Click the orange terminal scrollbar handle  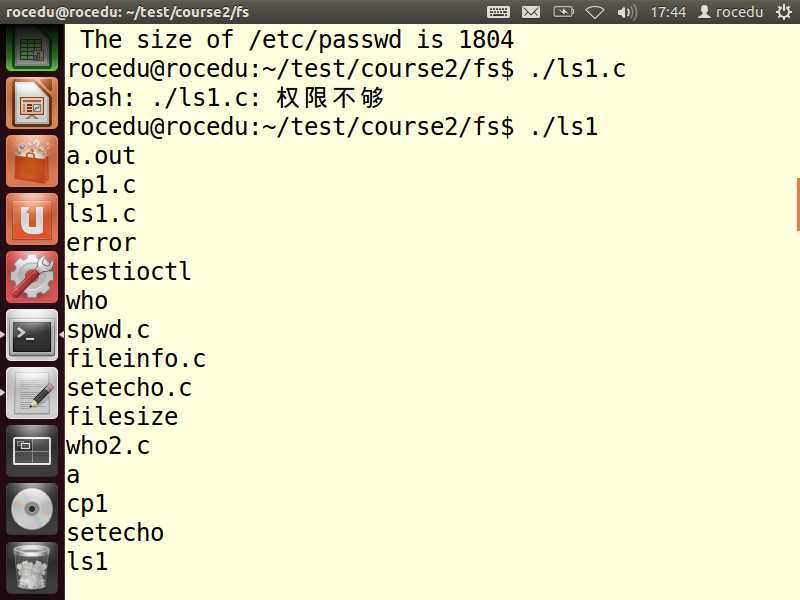(797, 204)
